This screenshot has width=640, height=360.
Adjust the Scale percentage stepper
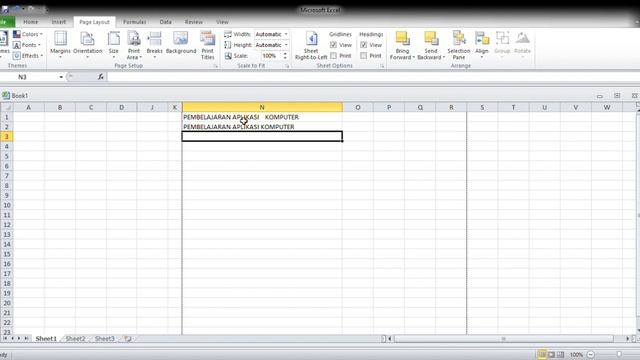285,56
